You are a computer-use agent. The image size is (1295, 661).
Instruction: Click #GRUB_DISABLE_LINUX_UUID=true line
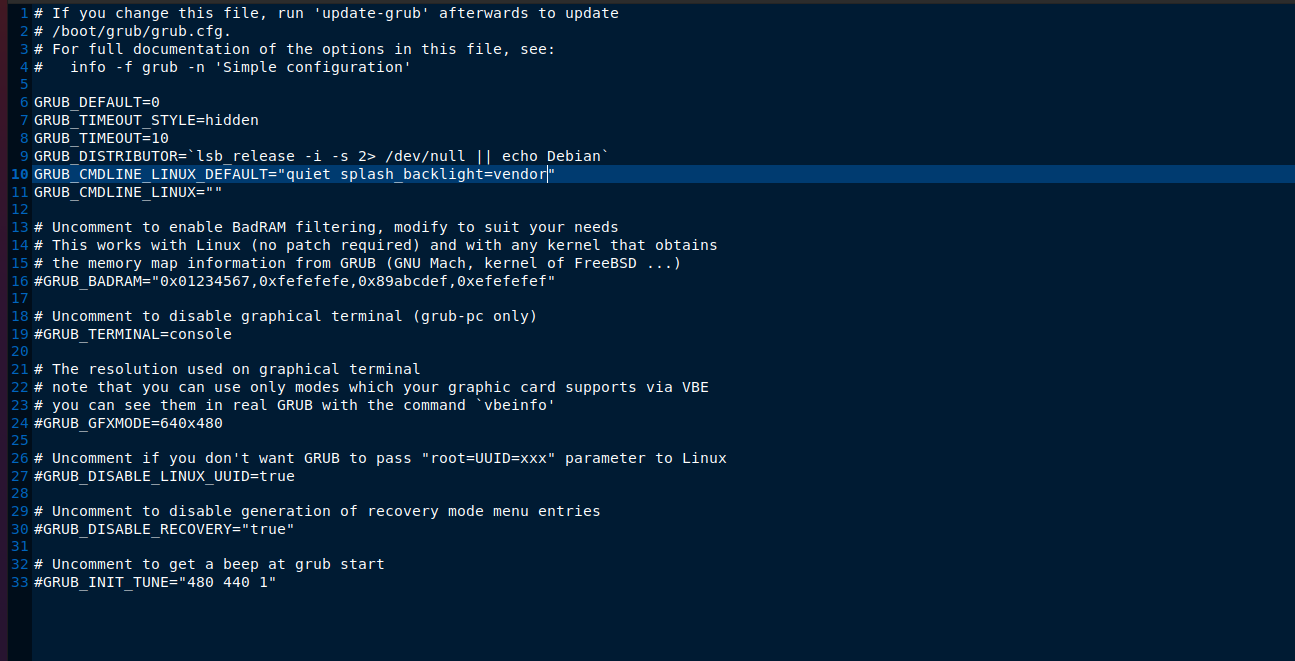(x=164, y=476)
